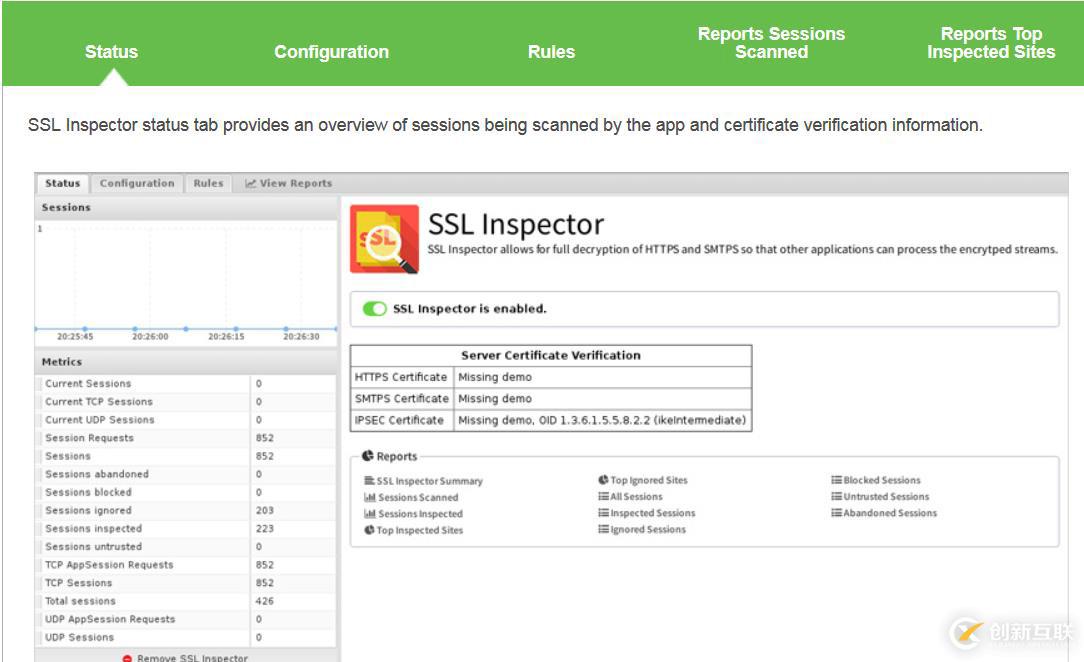
Task: Open Reports Top Inspected Sites tab
Action: coord(991,43)
